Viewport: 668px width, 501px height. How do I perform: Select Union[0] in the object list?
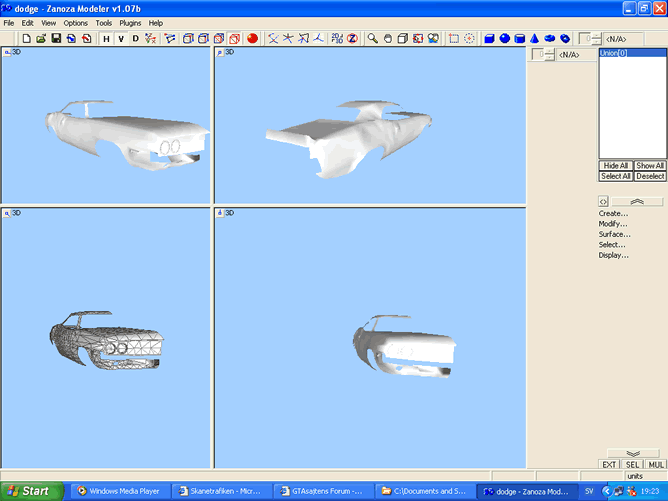coord(613,54)
